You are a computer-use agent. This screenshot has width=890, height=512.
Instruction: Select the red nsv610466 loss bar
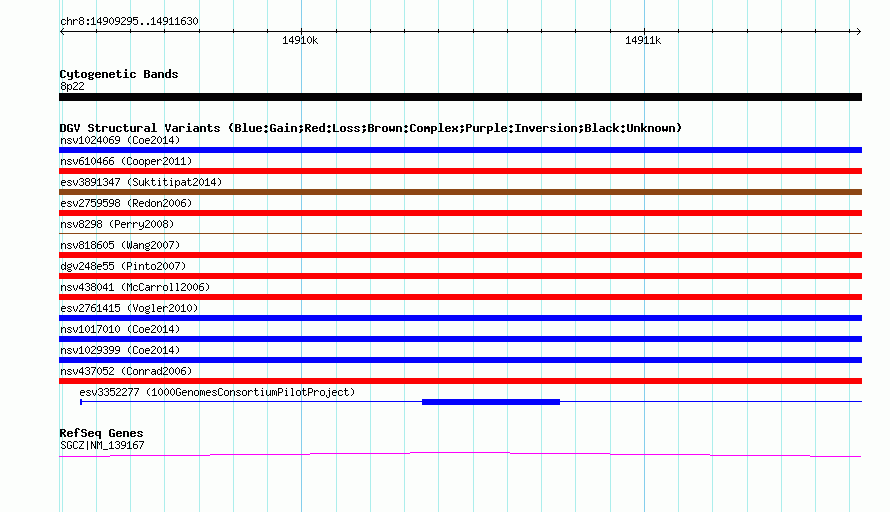[460, 171]
